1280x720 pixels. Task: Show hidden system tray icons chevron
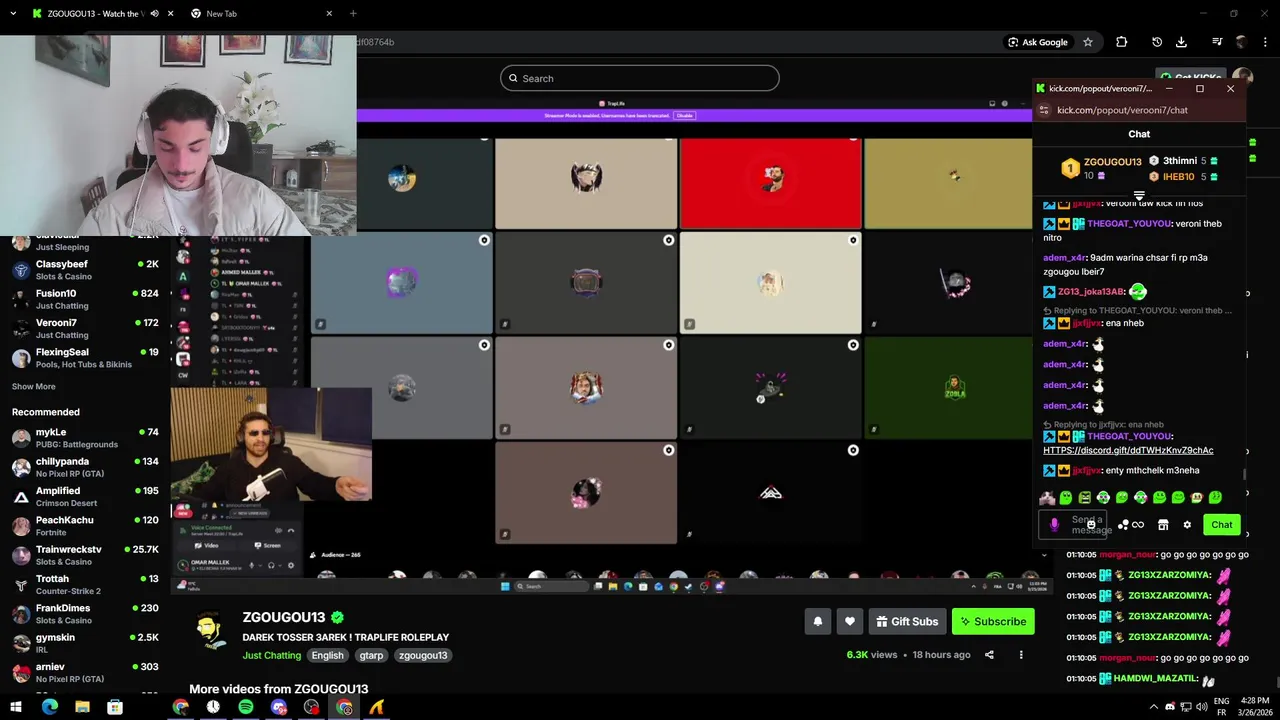[1153, 707]
